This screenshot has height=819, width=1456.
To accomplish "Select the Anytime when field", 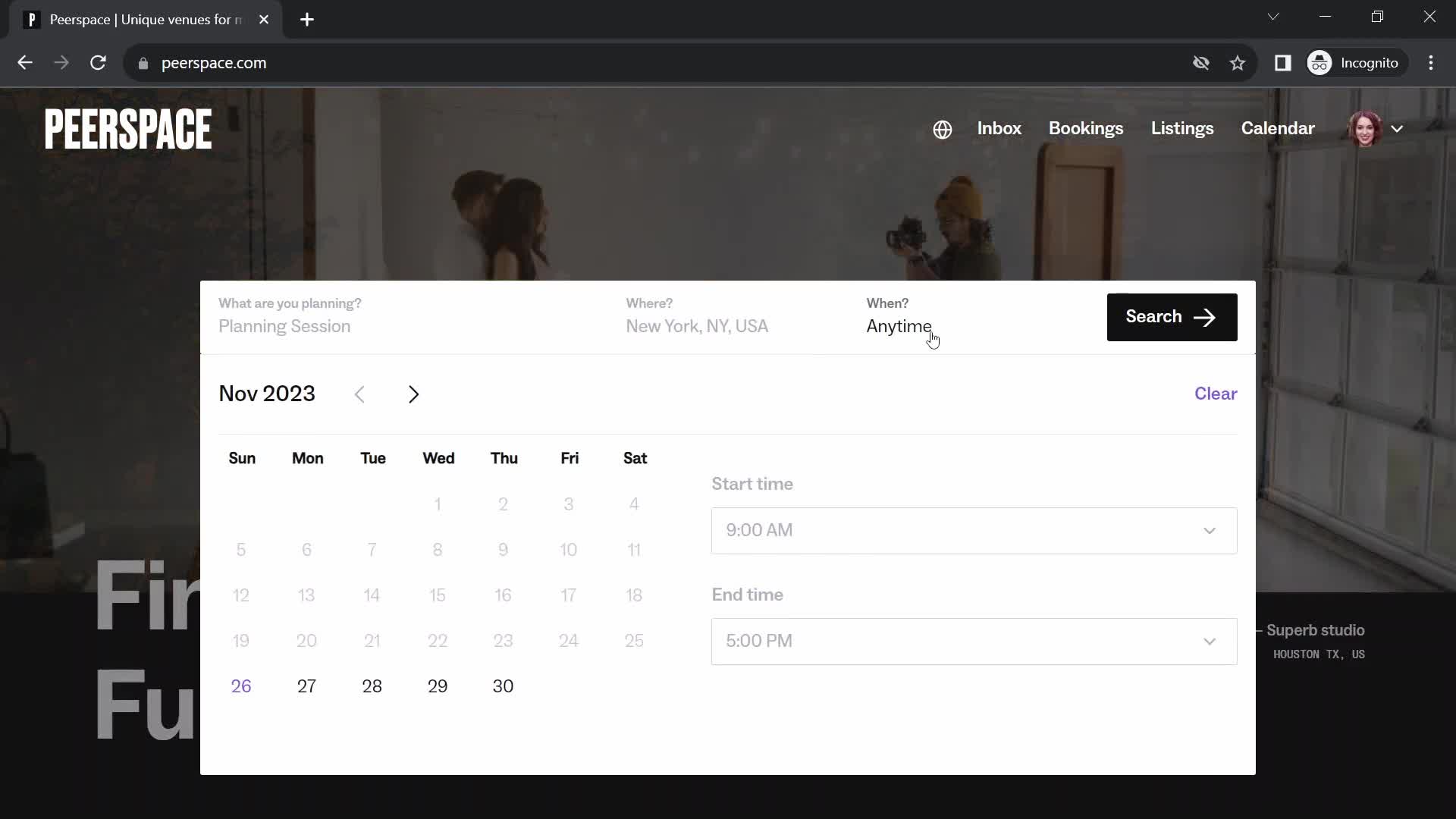I will tap(898, 326).
